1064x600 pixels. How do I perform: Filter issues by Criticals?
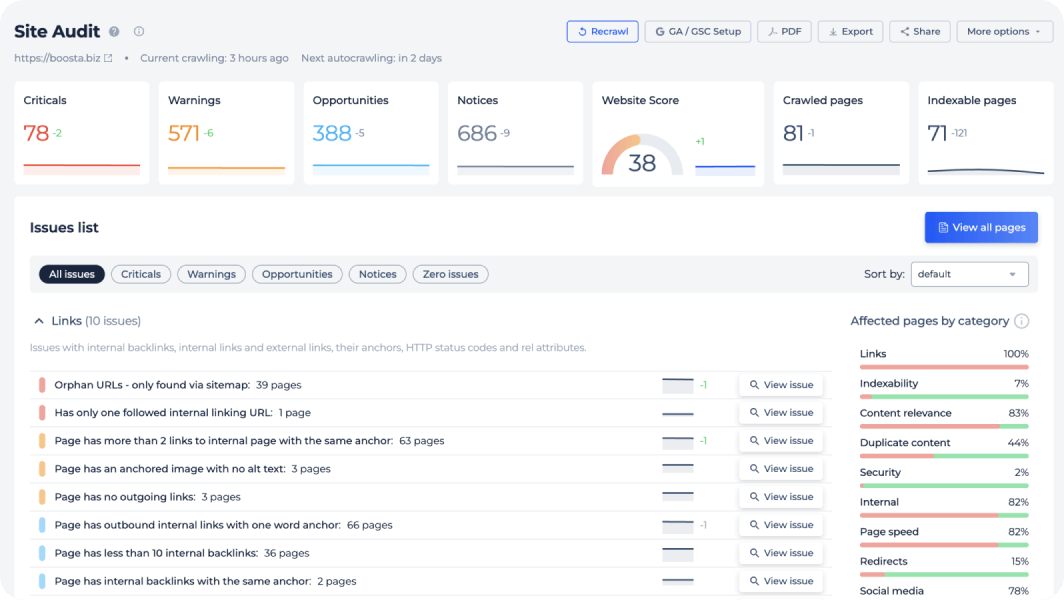pyautogui.click(x=140, y=274)
